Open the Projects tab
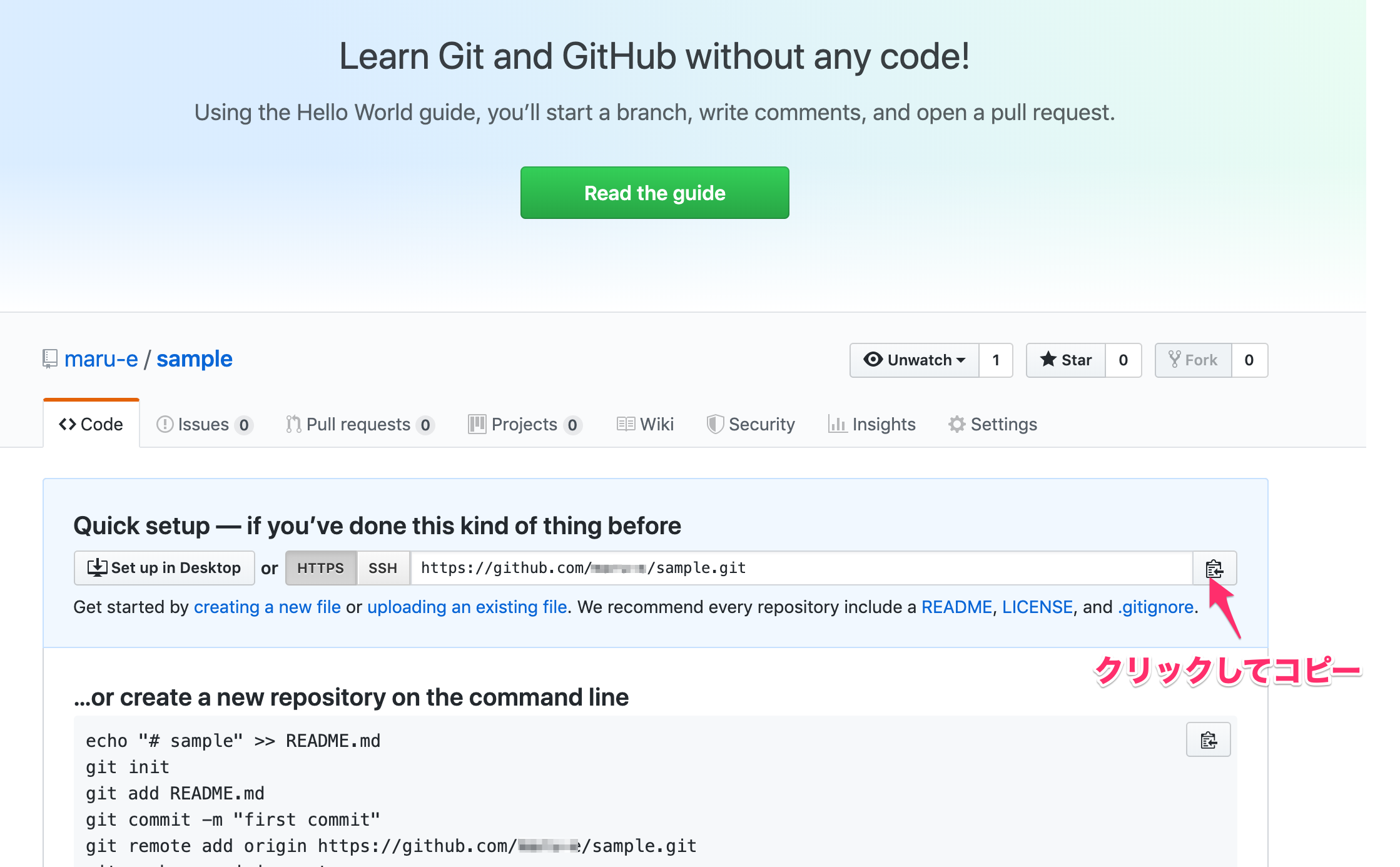The image size is (1400, 867). click(x=525, y=424)
